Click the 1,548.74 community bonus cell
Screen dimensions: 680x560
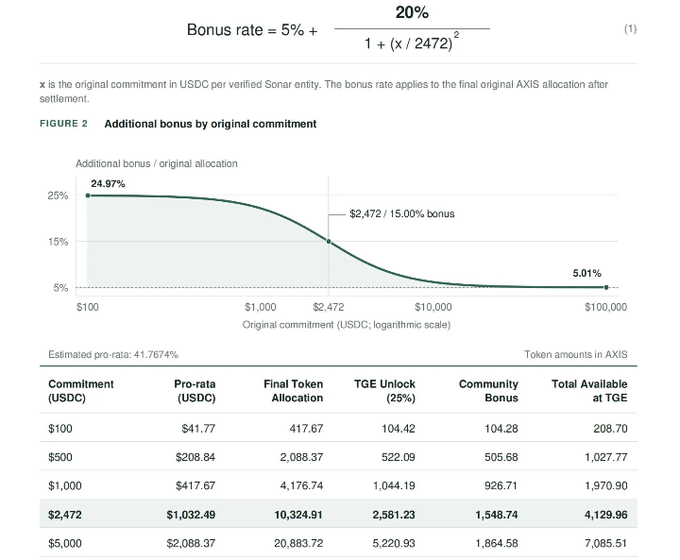497,515
